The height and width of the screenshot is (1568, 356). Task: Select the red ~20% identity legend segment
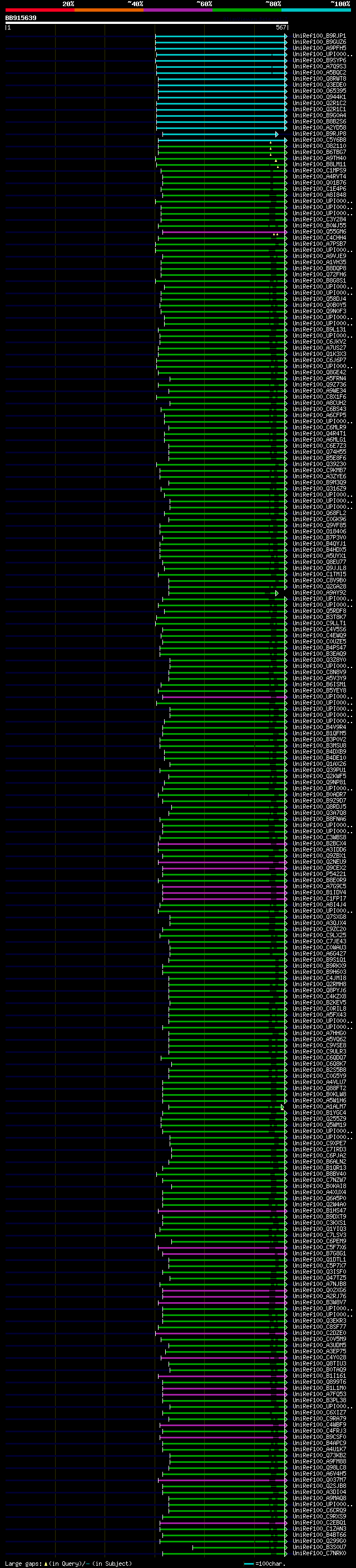39,10
